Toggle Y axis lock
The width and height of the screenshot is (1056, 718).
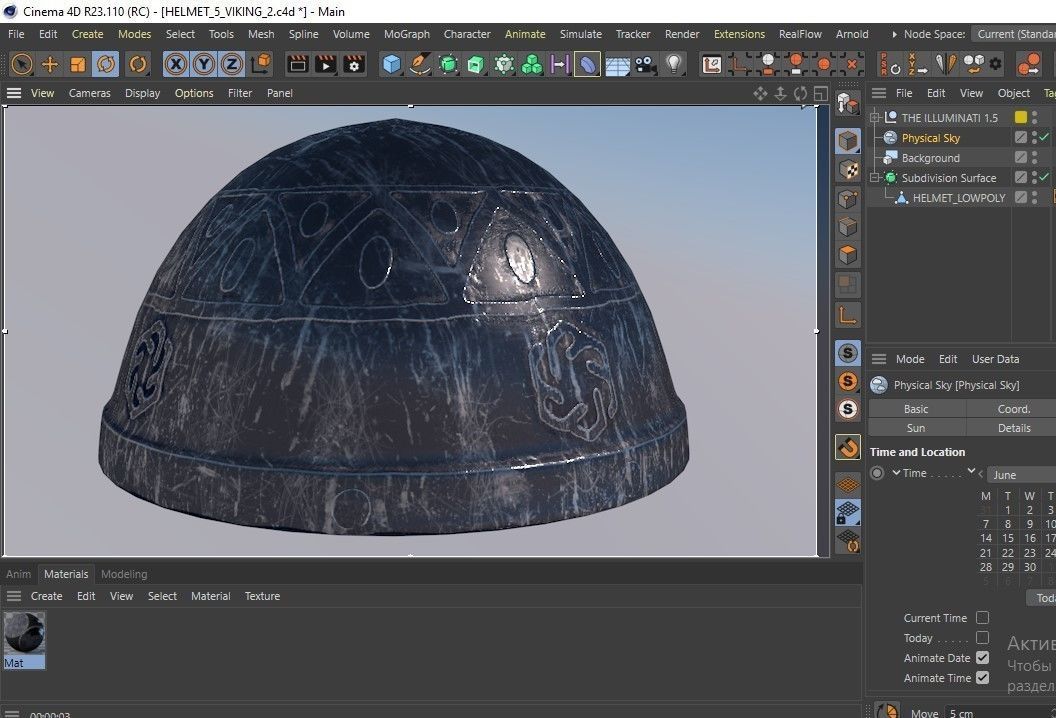click(x=203, y=64)
